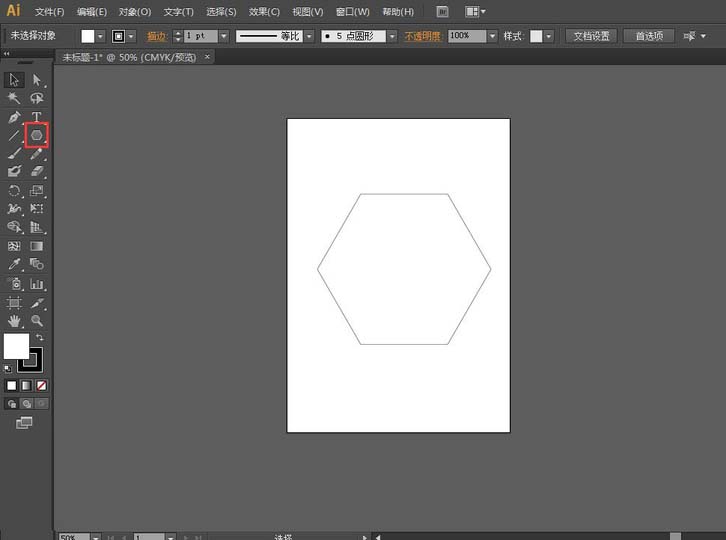
Task: Choose the Eyedropper tool
Action: point(14,265)
